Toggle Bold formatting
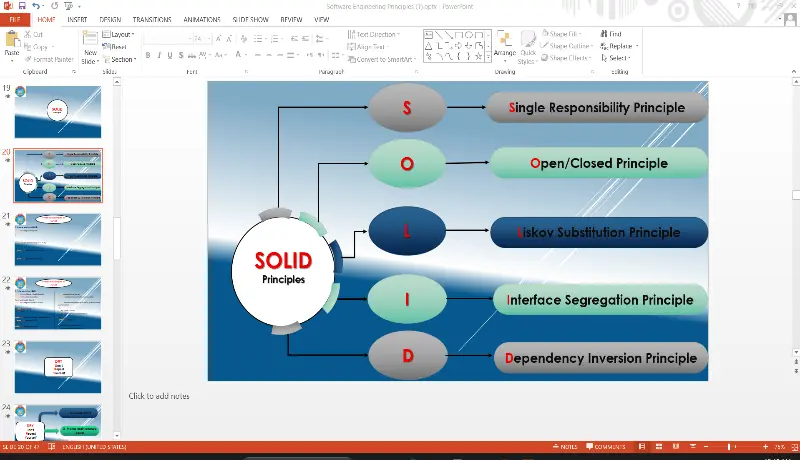The height and width of the screenshot is (460, 800). (148, 55)
